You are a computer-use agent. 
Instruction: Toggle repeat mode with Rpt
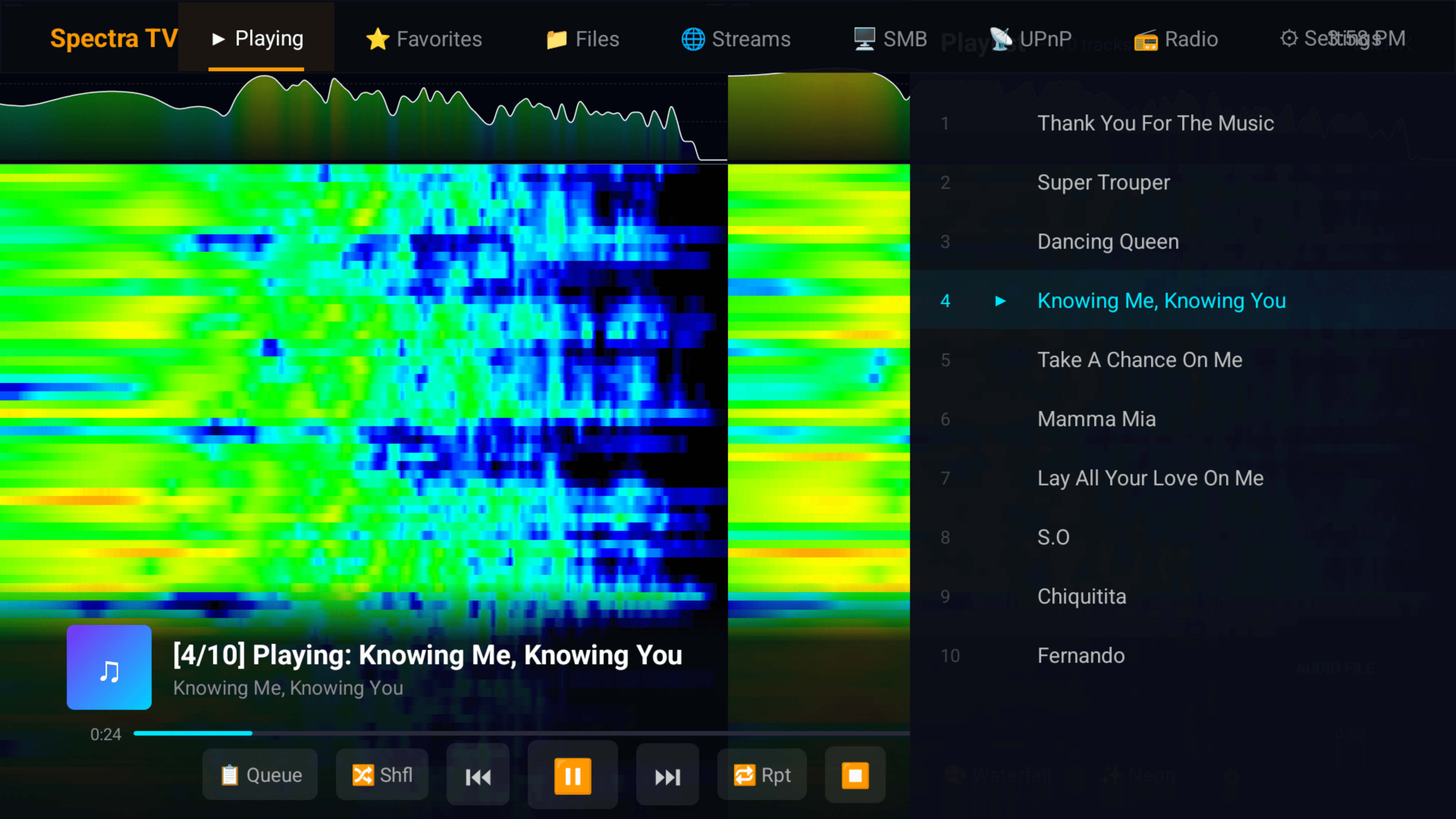(x=761, y=775)
